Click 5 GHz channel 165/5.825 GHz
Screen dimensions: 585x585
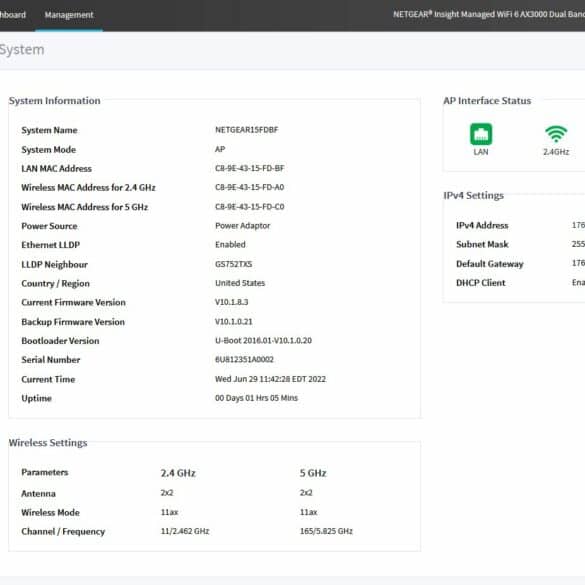coord(326,531)
